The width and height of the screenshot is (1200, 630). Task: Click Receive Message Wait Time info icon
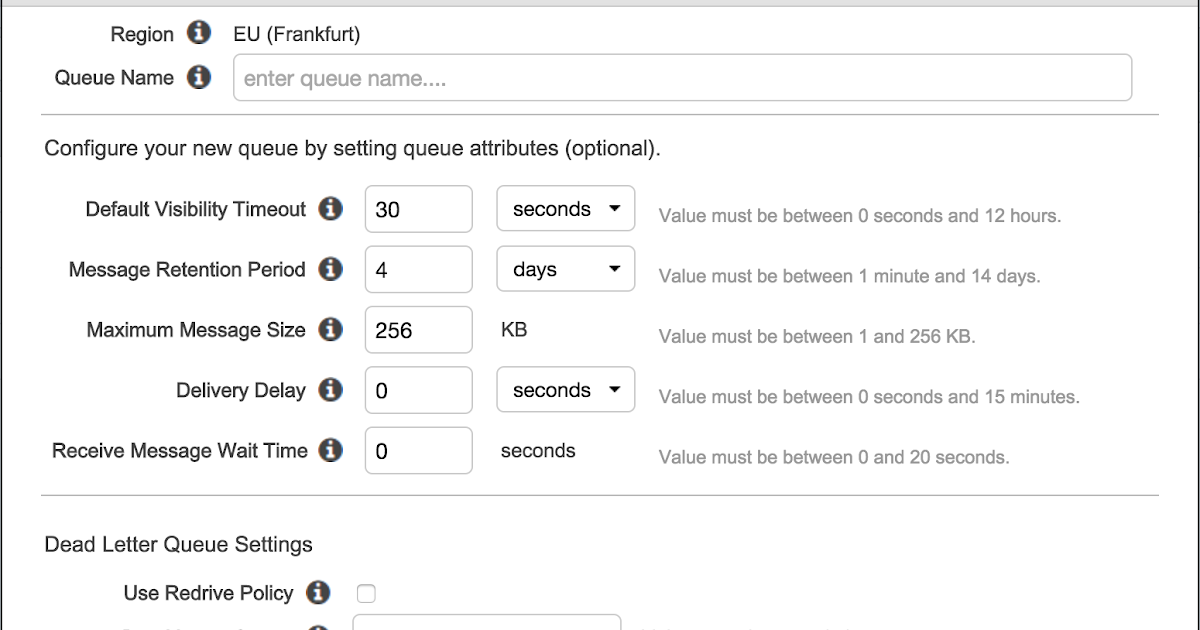330,450
